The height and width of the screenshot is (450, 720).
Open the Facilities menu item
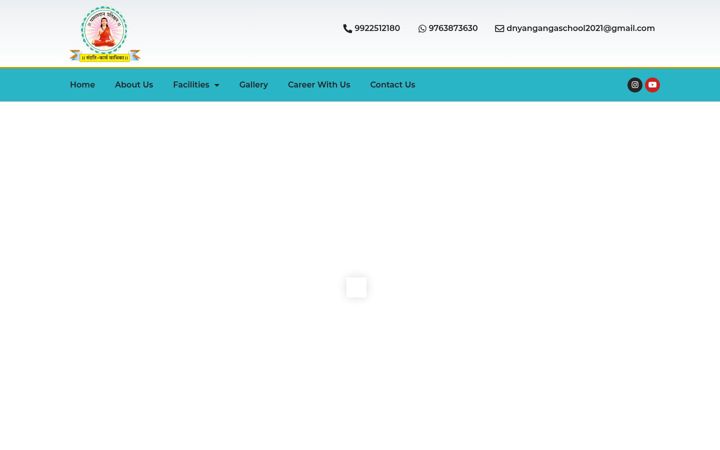coord(191,85)
